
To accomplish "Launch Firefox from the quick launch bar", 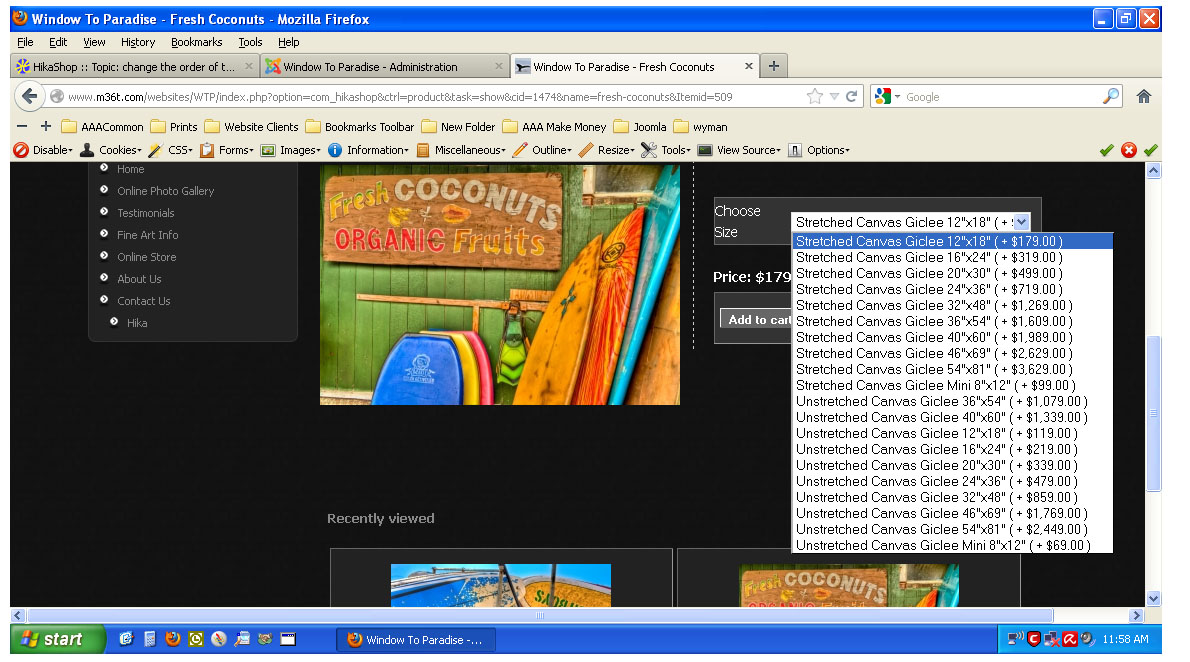I will pyautogui.click(x=172, y=639).
